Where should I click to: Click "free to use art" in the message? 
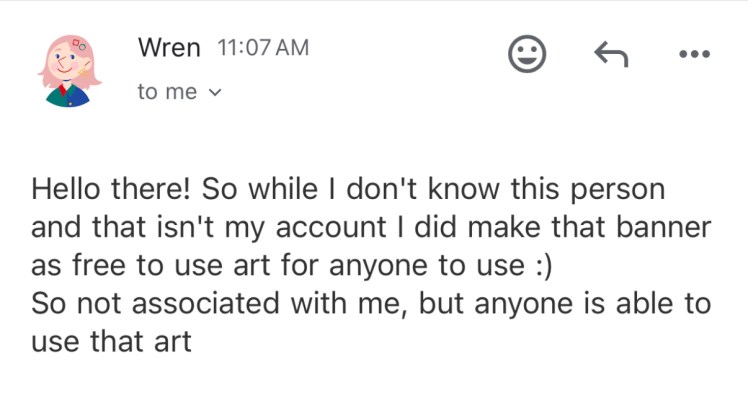click(164, 266)
